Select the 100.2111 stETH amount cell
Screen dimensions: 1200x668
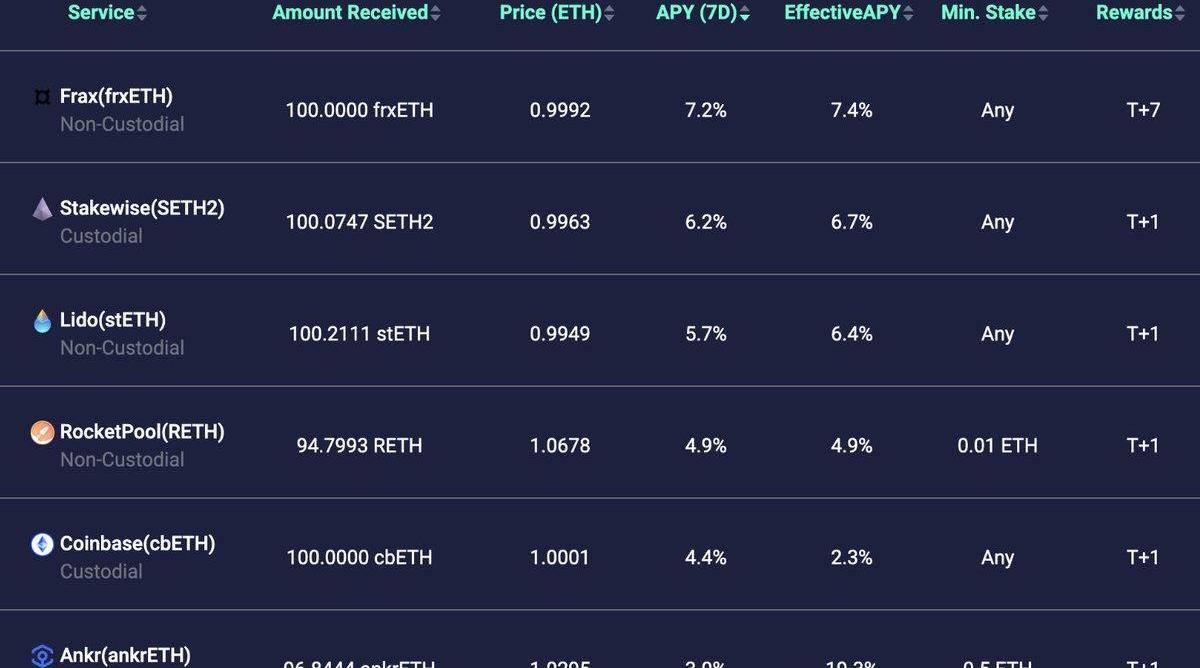pyautogui.click(x=359, y=334)
